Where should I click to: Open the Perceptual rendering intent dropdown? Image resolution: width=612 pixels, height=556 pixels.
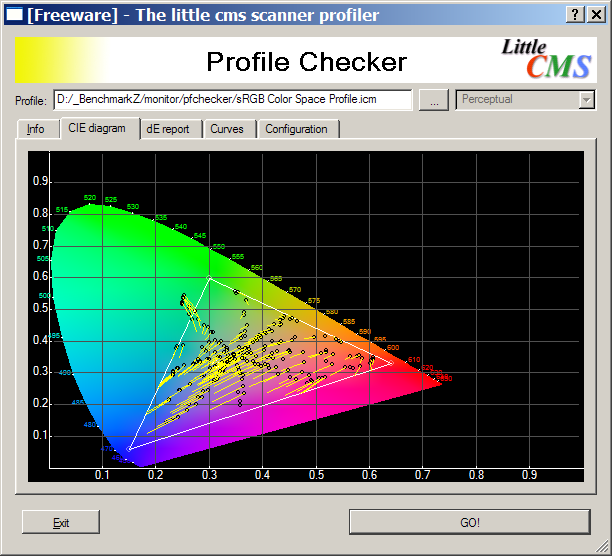(525, 100)
